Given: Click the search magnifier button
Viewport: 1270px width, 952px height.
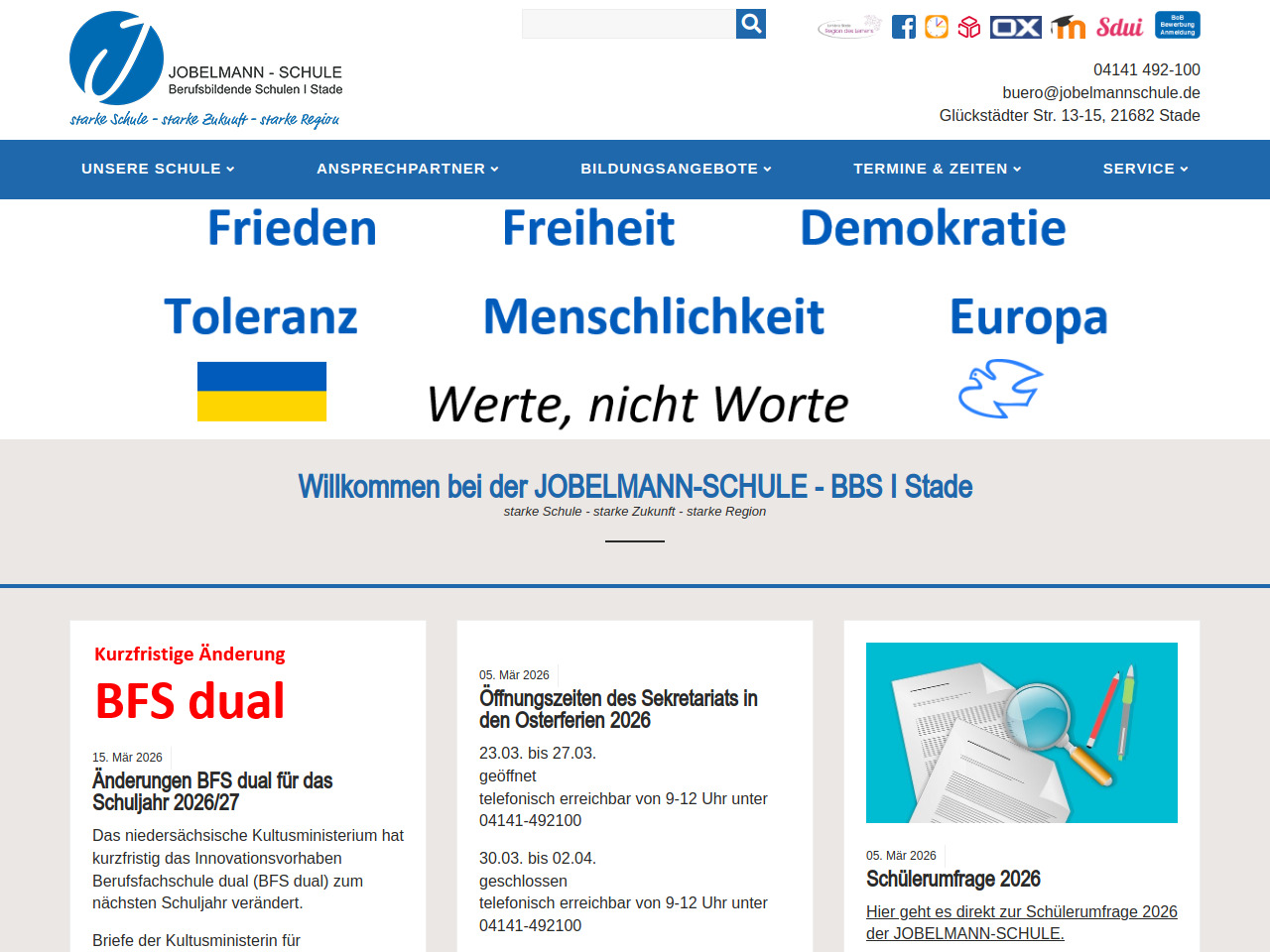Looking at the screenshot, I should pos(751,24).
